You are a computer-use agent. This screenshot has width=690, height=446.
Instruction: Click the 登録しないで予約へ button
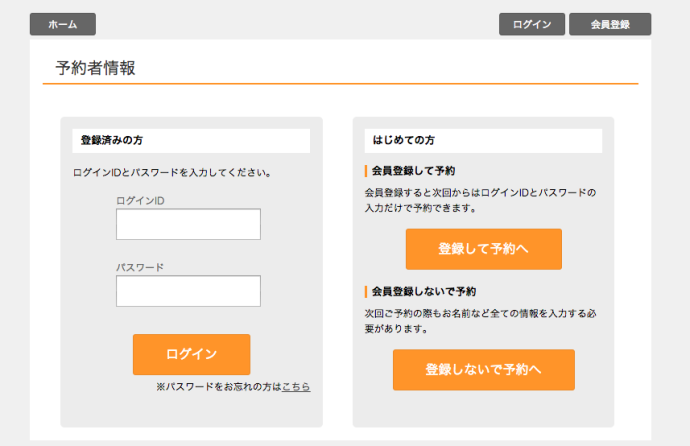(x=483, y=369)
